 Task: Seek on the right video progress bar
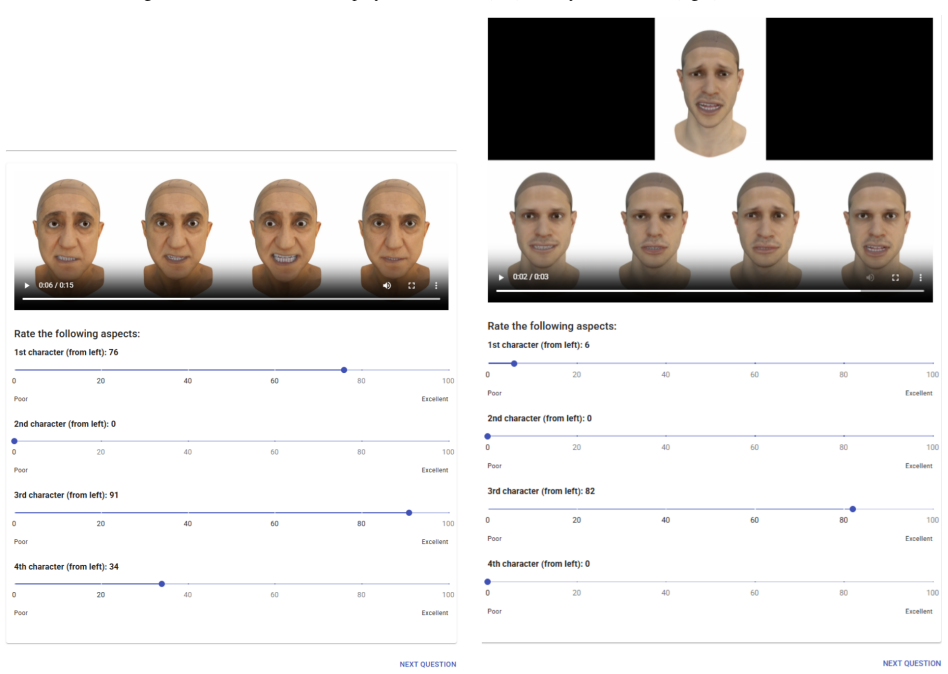[x=710, y=291]
